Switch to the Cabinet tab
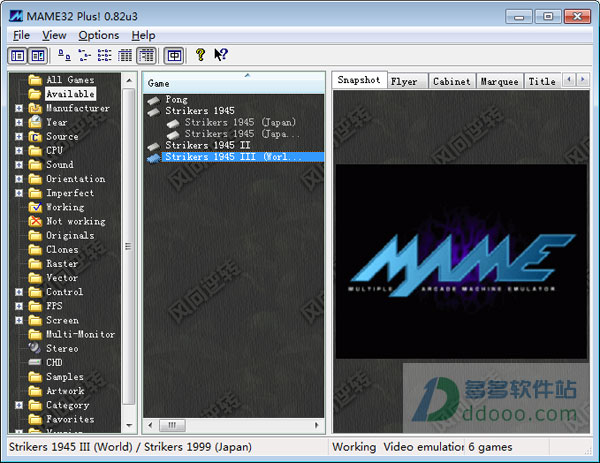600x463 pixels. pos(452,82)
